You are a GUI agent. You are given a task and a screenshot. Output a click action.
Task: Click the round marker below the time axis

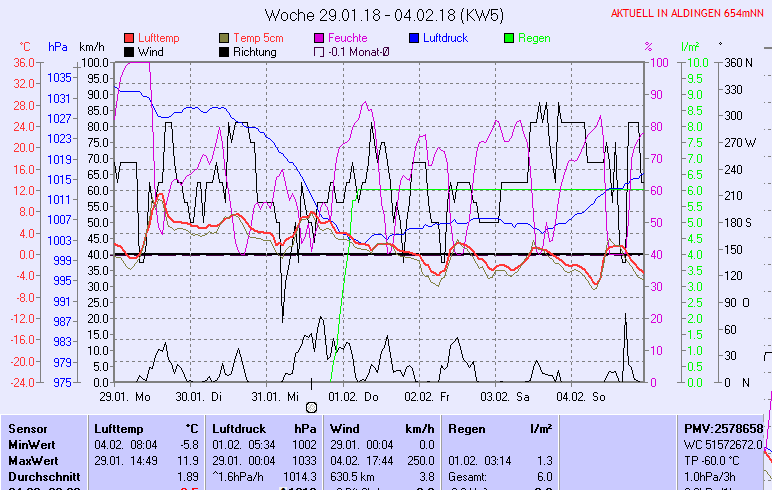click(311, 407)
